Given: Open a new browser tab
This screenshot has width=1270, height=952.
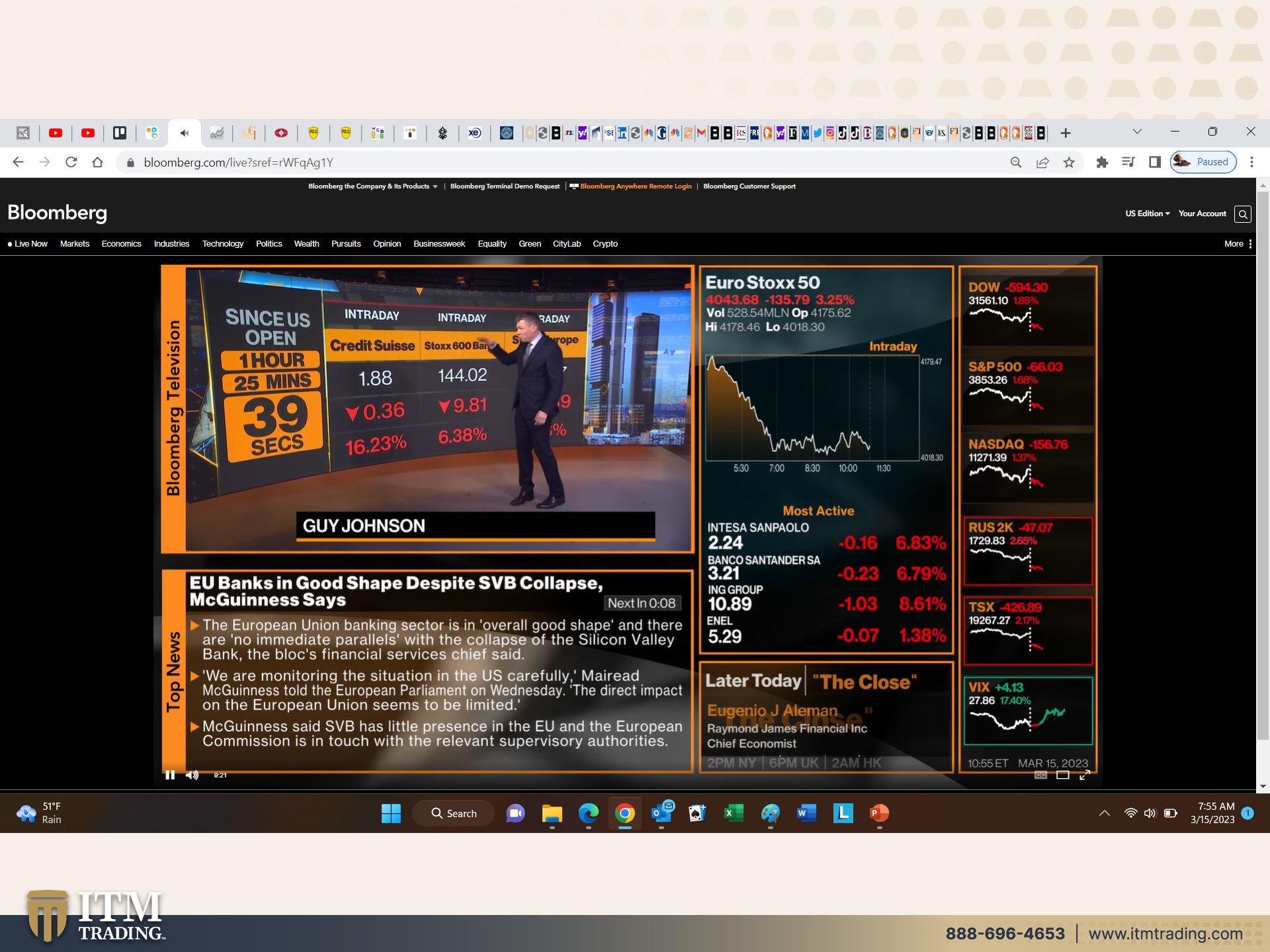Looking at the screenshot, I should click(x=1066, y=133).
